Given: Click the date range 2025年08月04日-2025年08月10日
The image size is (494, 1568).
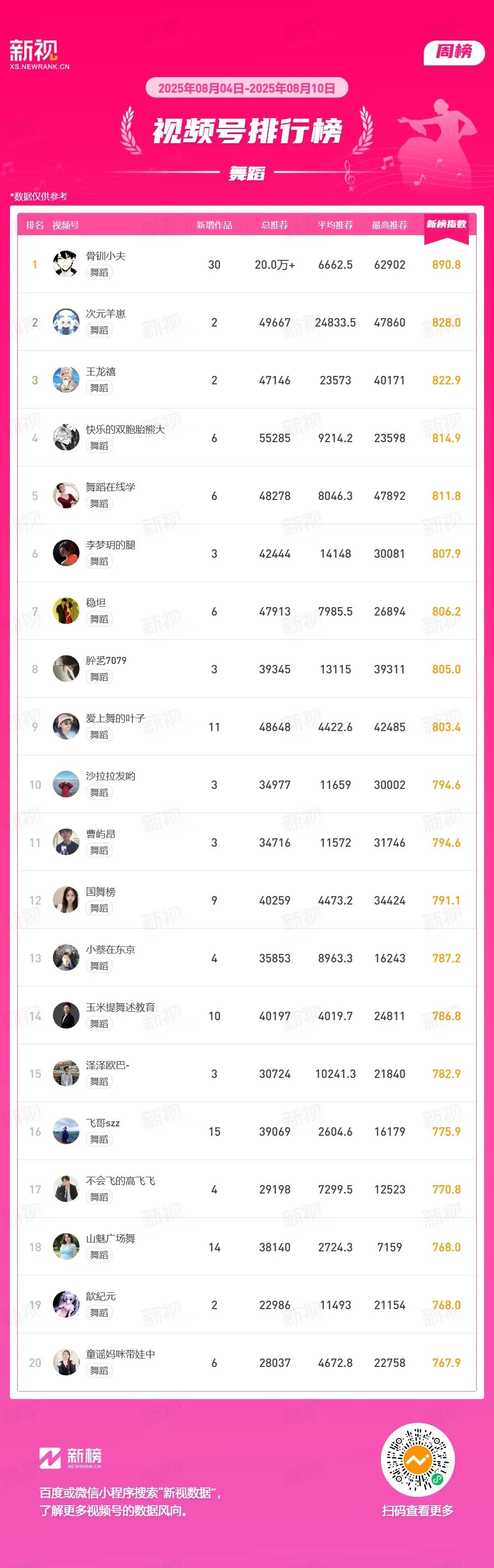Looking at the screenshot, I should point(247,87).
